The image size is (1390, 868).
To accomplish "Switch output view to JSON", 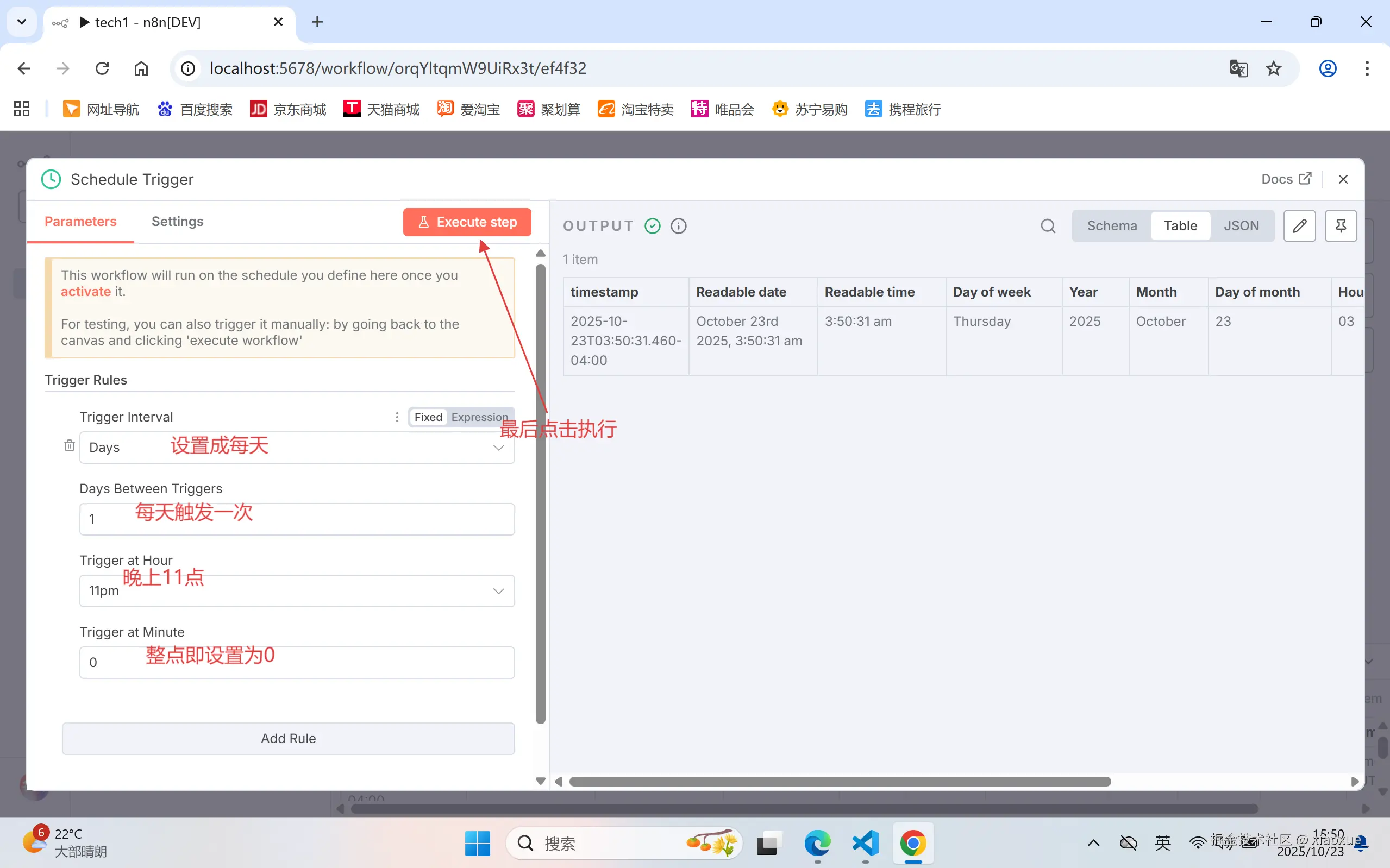I will coord(1241,225).
